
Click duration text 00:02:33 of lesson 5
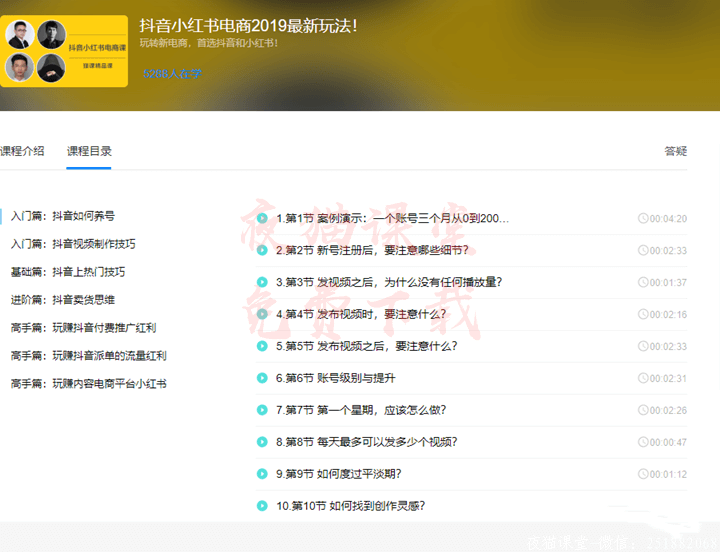[x=668, y=346]
